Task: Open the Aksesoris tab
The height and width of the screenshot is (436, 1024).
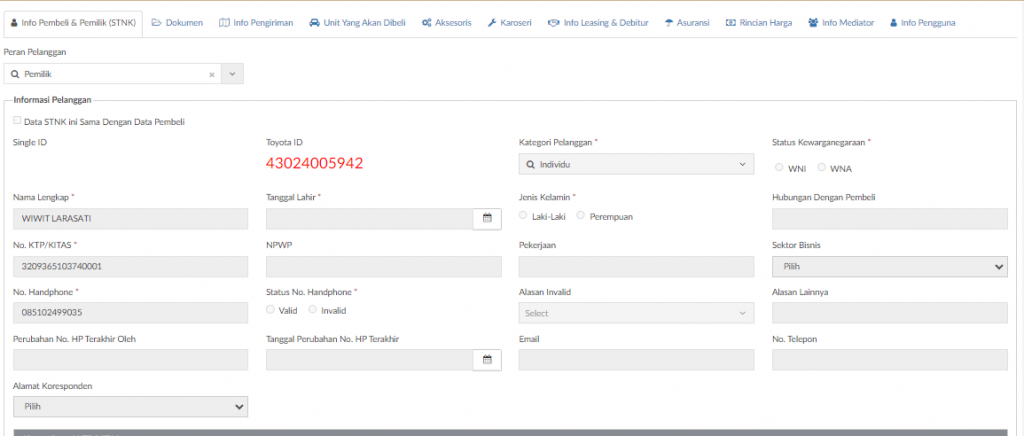Action: [x=447, y=23]
